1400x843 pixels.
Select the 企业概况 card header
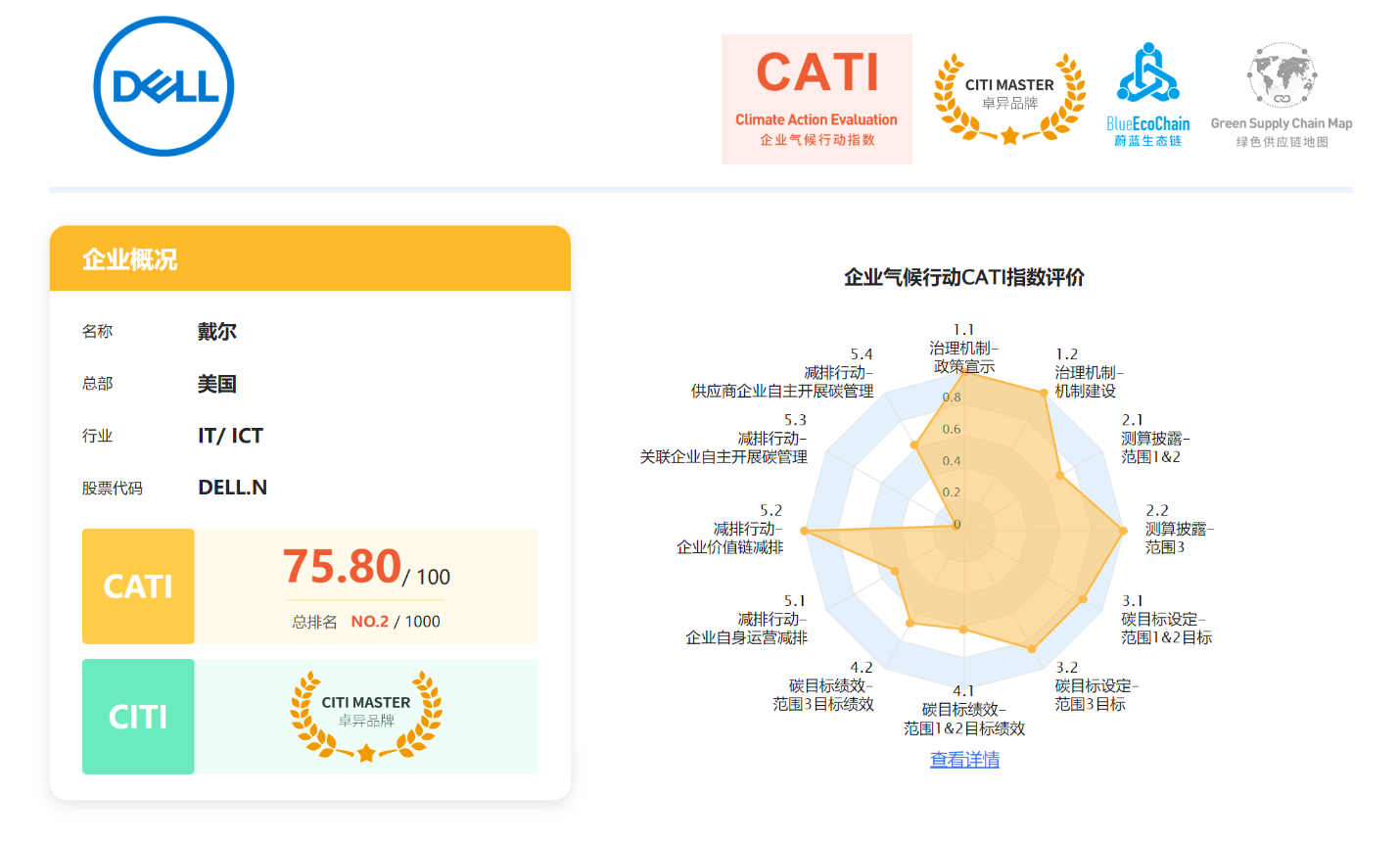(309, 259)
